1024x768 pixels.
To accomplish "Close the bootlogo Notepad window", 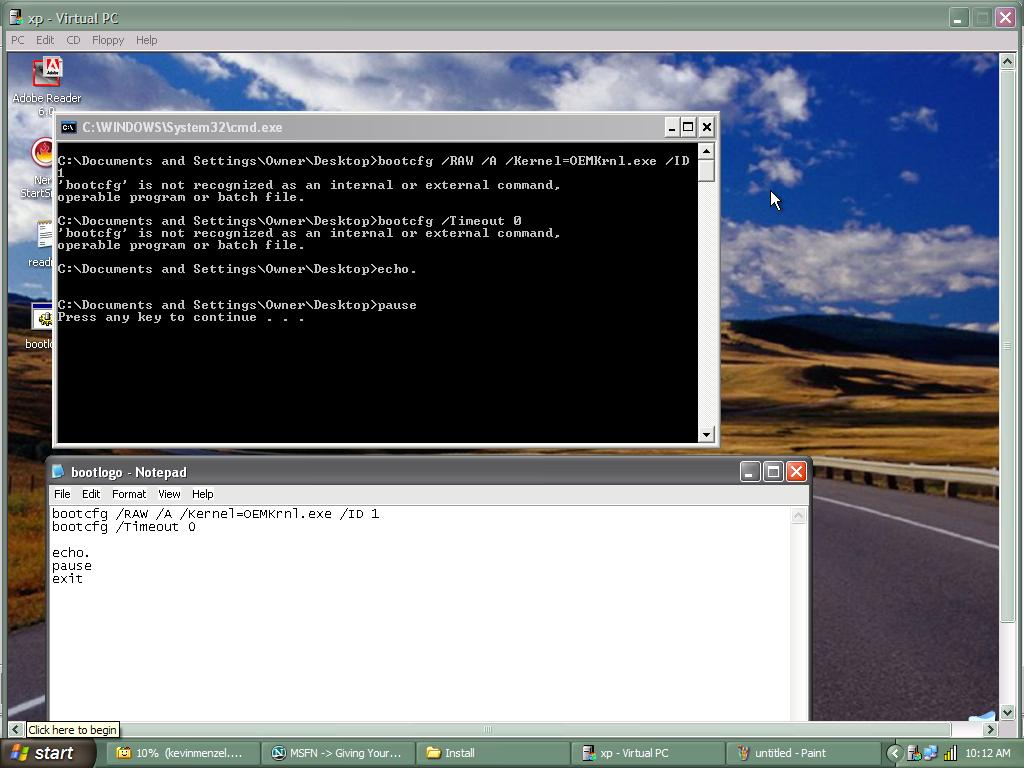I will [x=797, y=472].
